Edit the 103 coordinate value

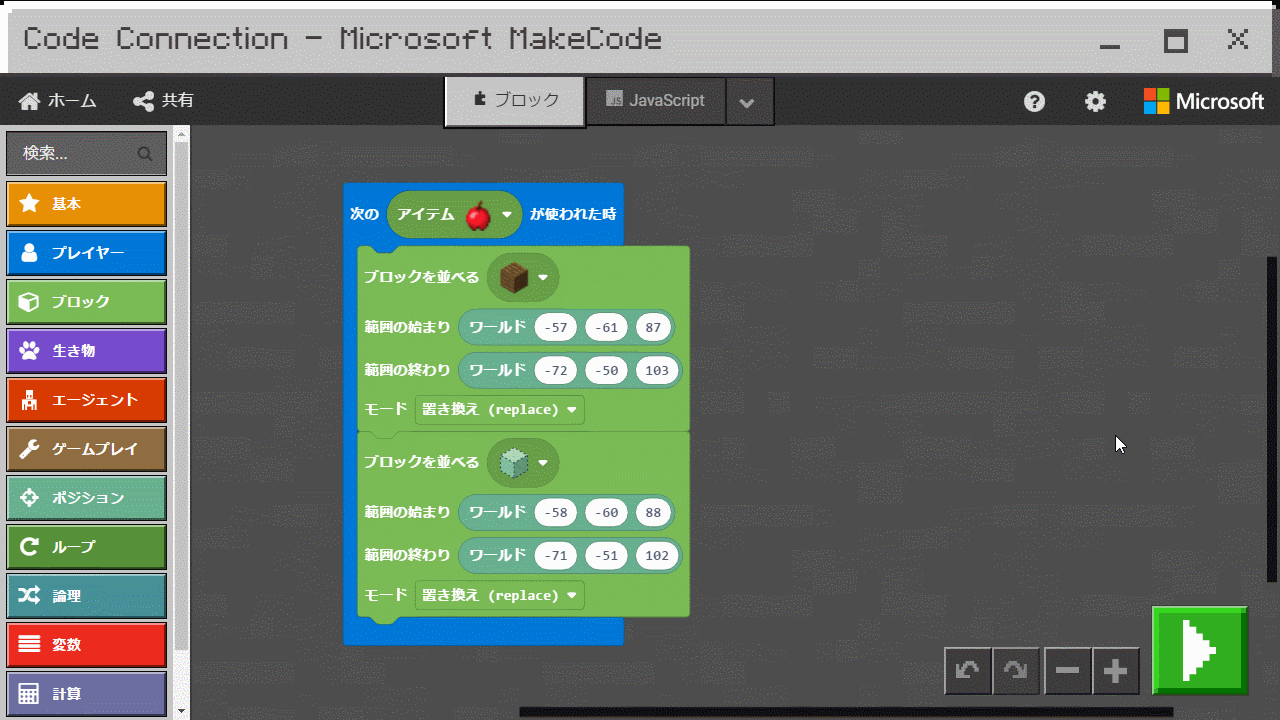point(657,371)
